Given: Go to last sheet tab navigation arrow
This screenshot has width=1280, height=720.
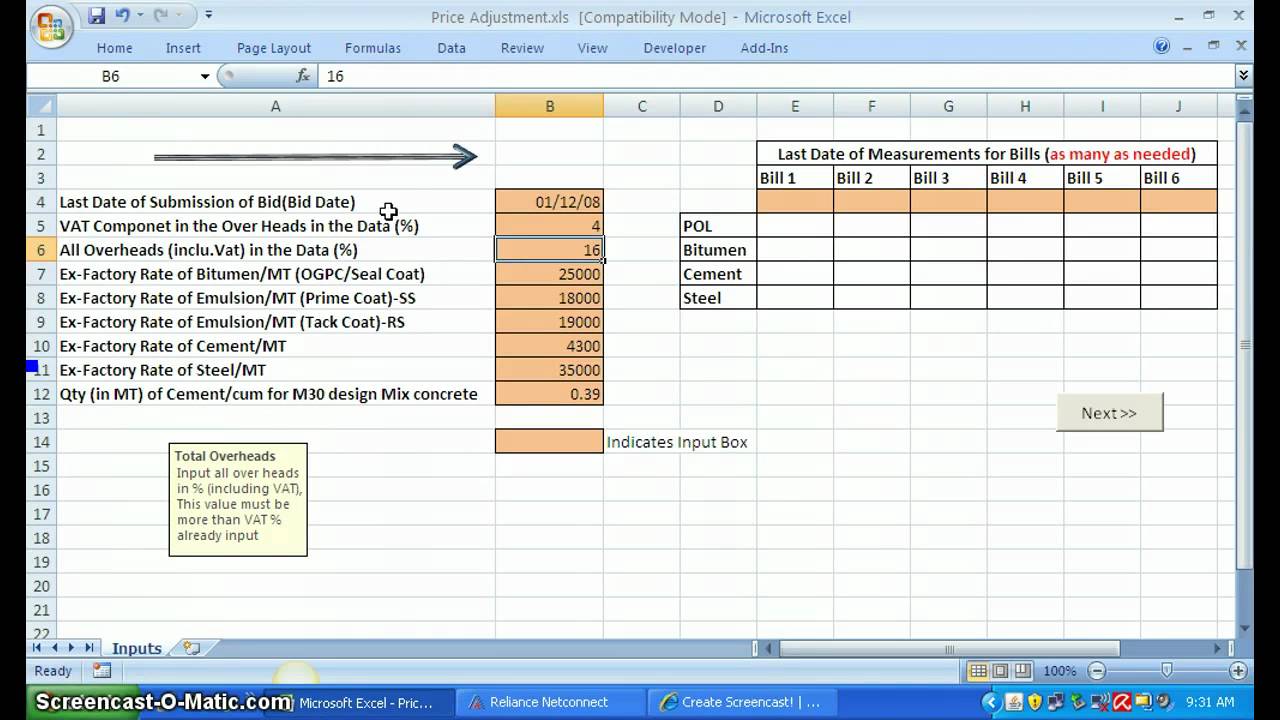Looking at the screenshot, I should [89, 648].
